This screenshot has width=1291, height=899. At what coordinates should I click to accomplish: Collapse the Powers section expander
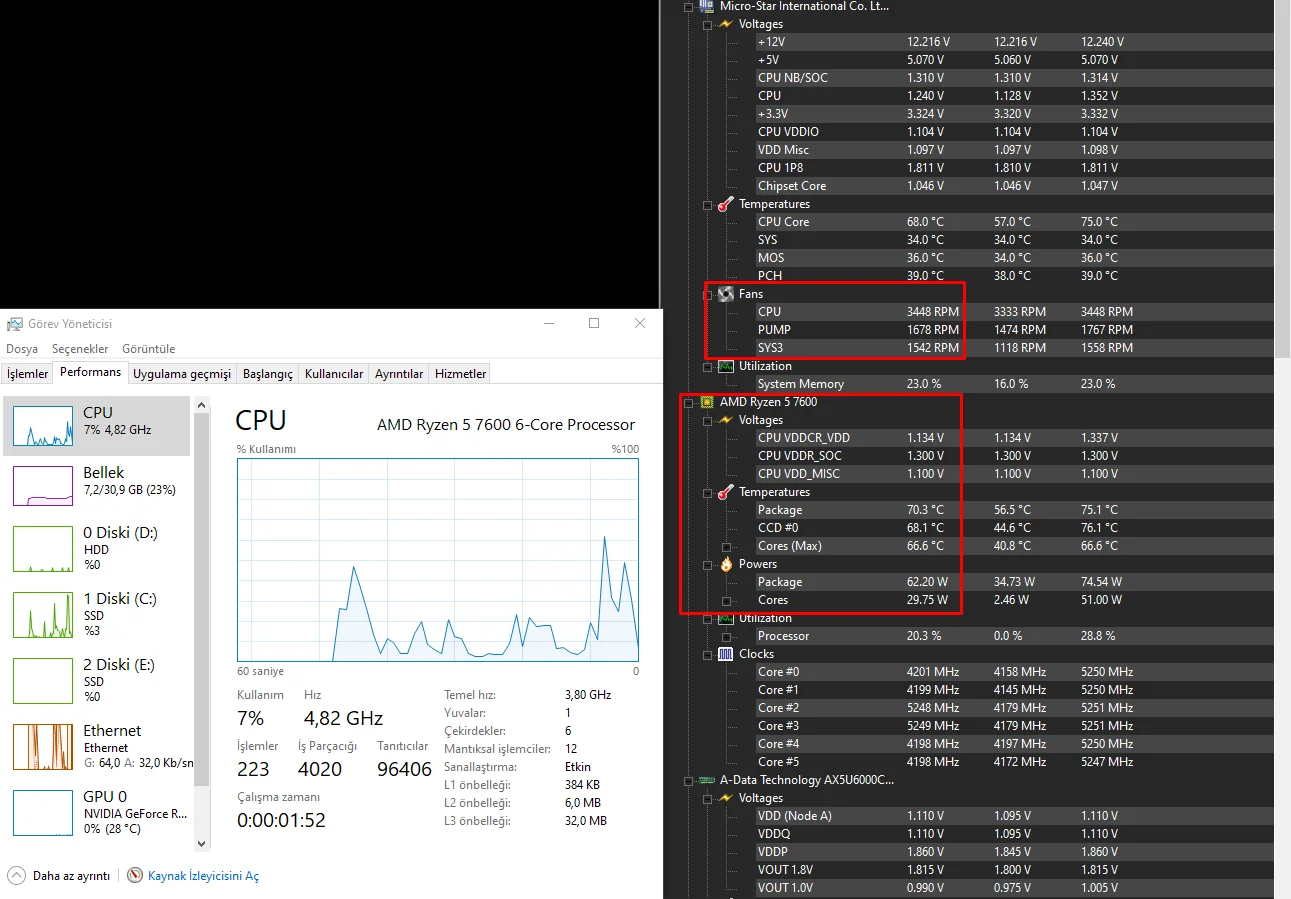tap(707, 564)
